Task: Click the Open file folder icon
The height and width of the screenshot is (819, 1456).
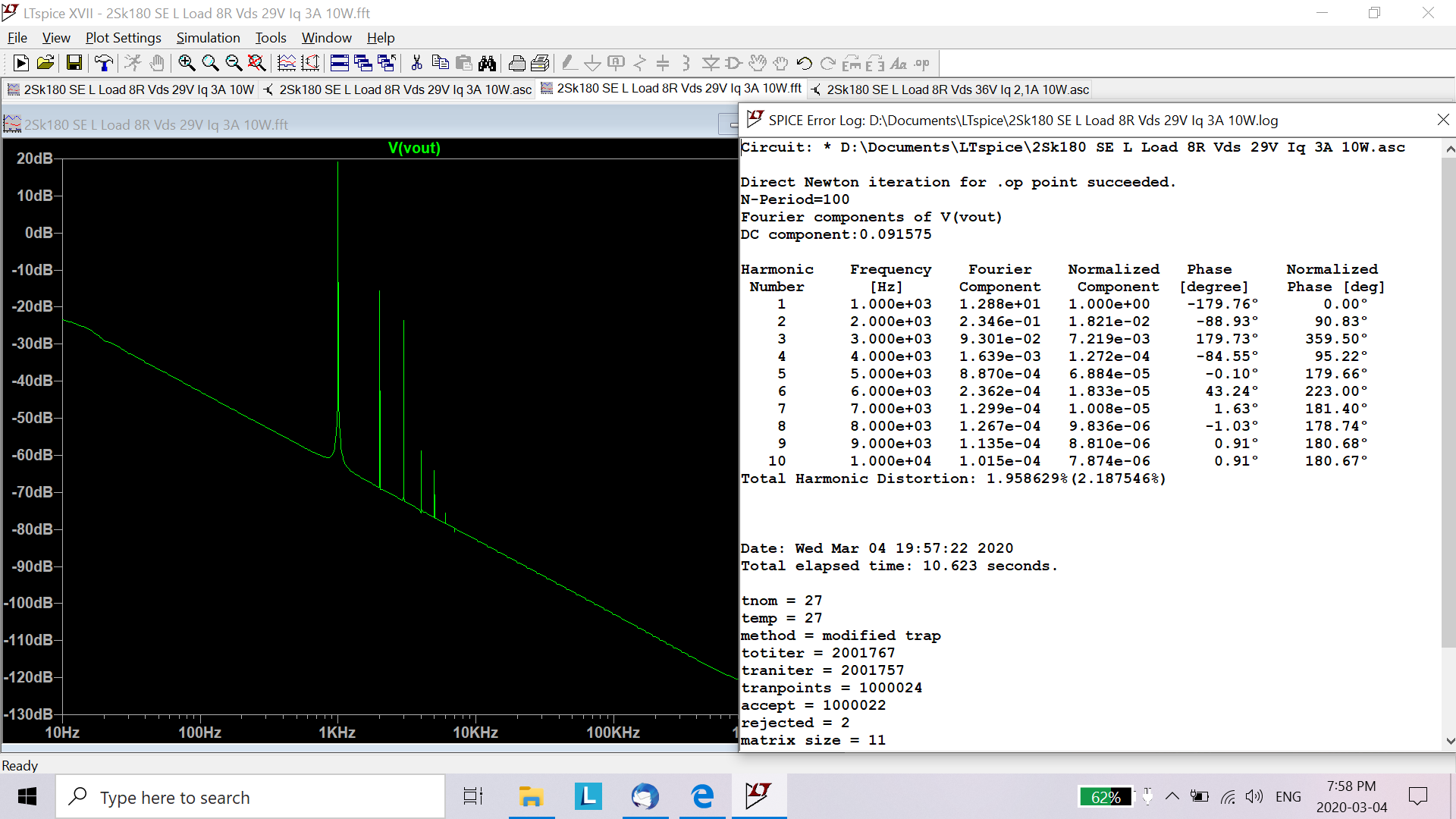Action: pos(45,64)
